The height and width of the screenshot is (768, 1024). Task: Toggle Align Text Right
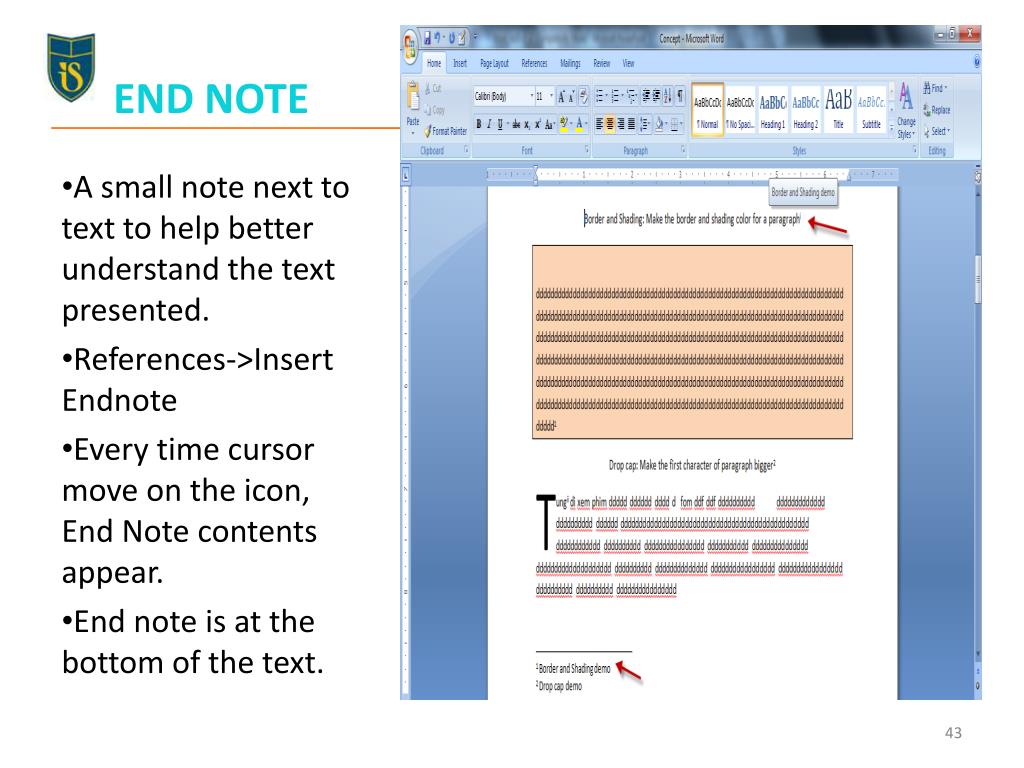coord(621,123)
